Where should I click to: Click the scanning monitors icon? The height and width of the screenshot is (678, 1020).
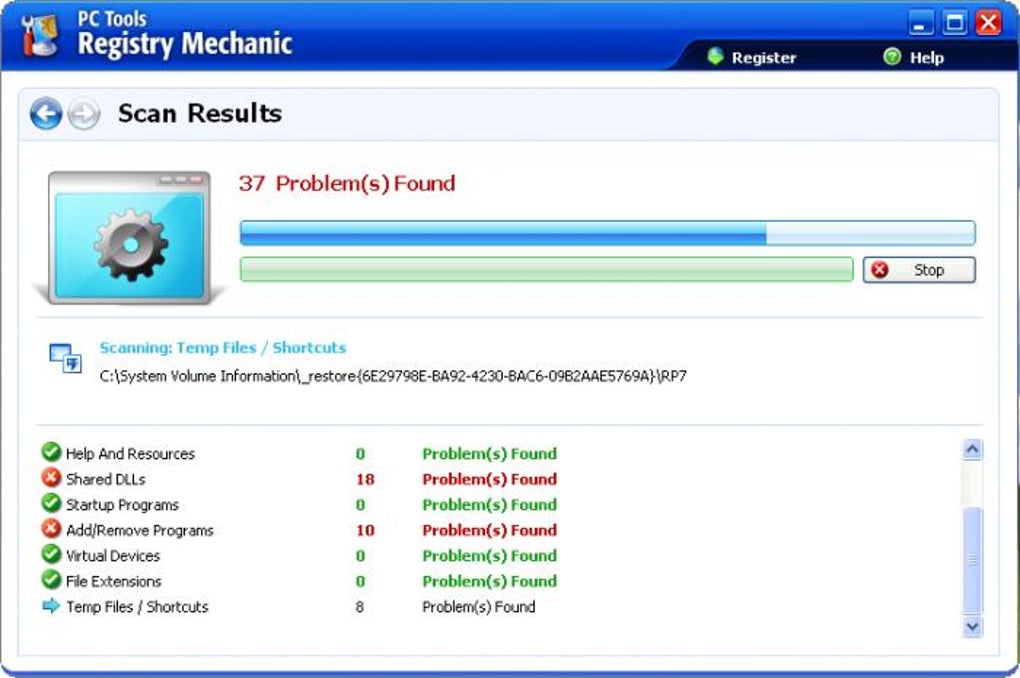click(x=66, y=358)
